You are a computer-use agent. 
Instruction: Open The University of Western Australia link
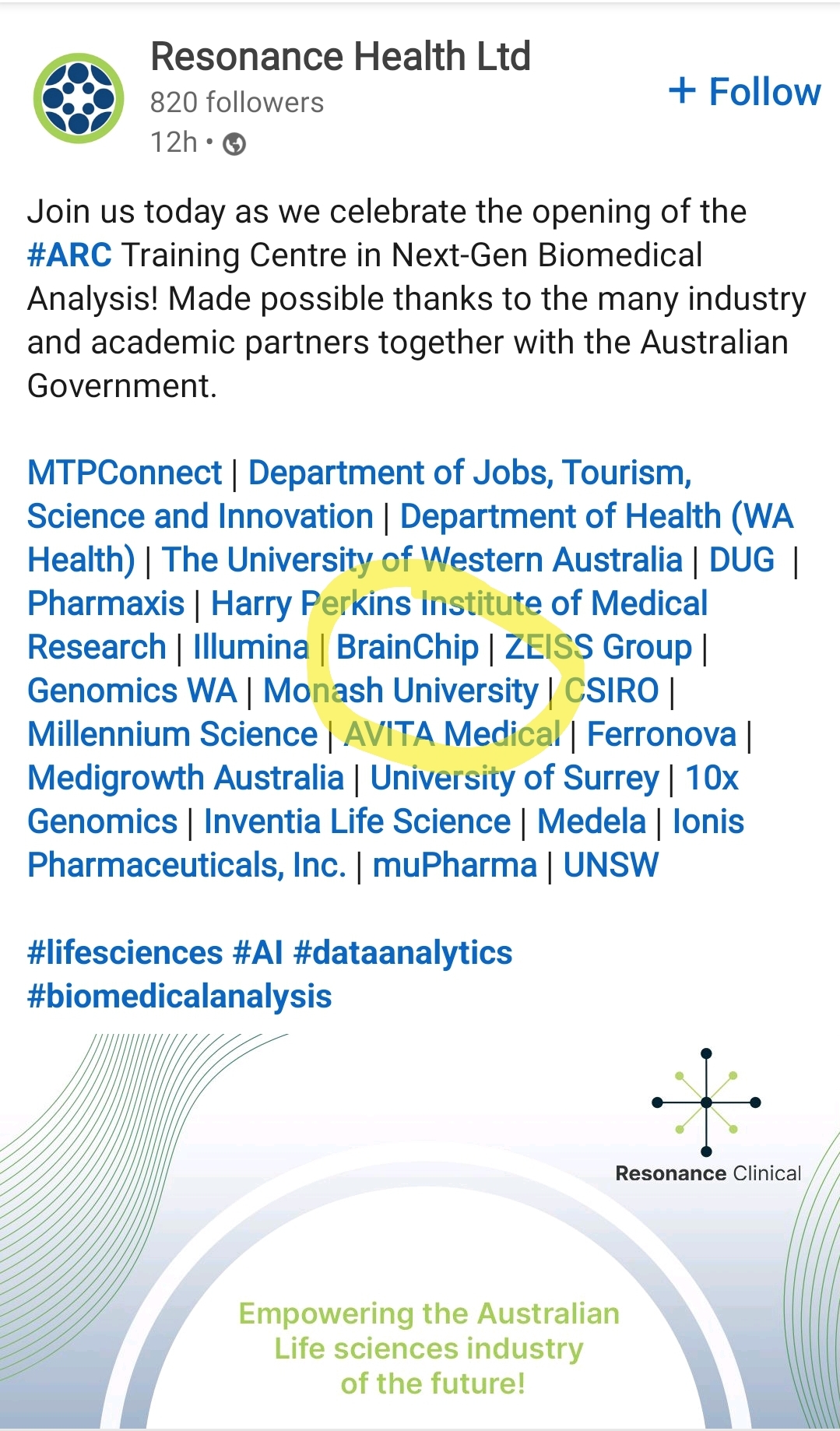tap(422, 561)
